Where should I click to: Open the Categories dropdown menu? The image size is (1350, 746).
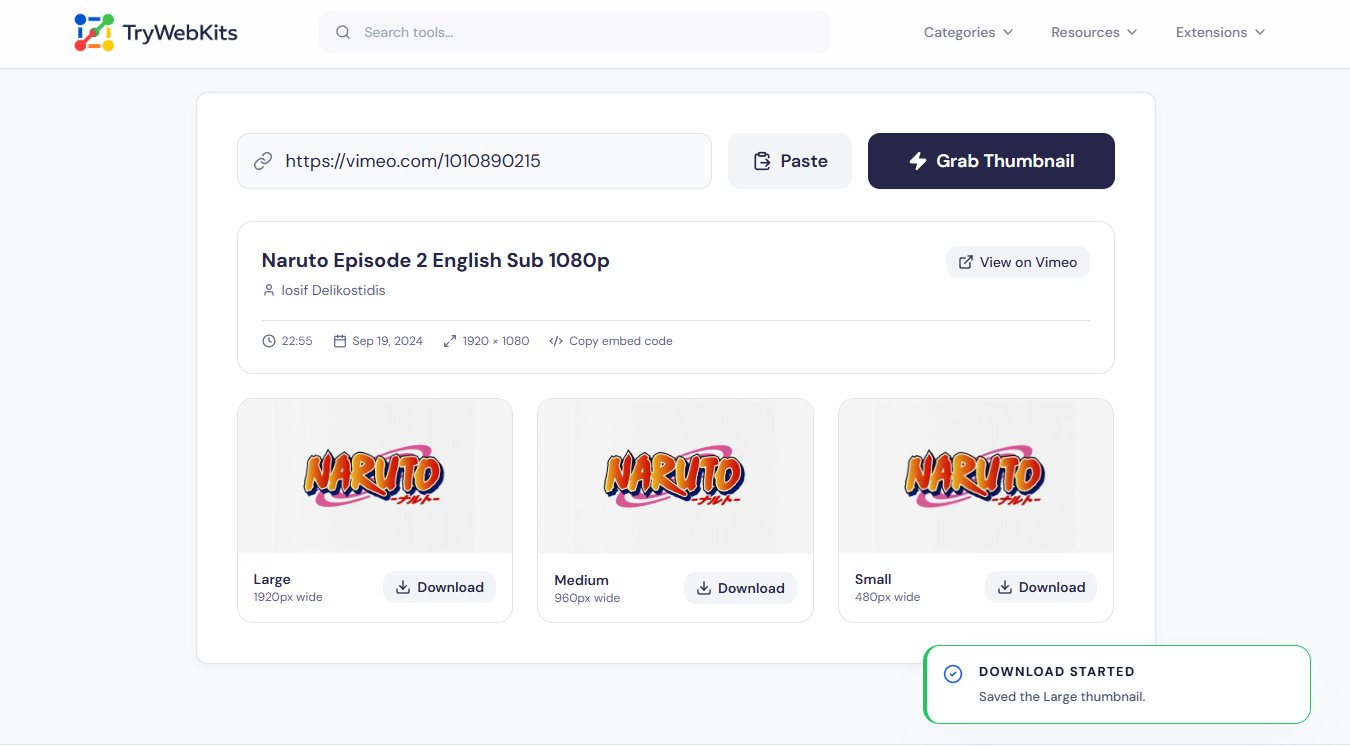tap(968, 32)
